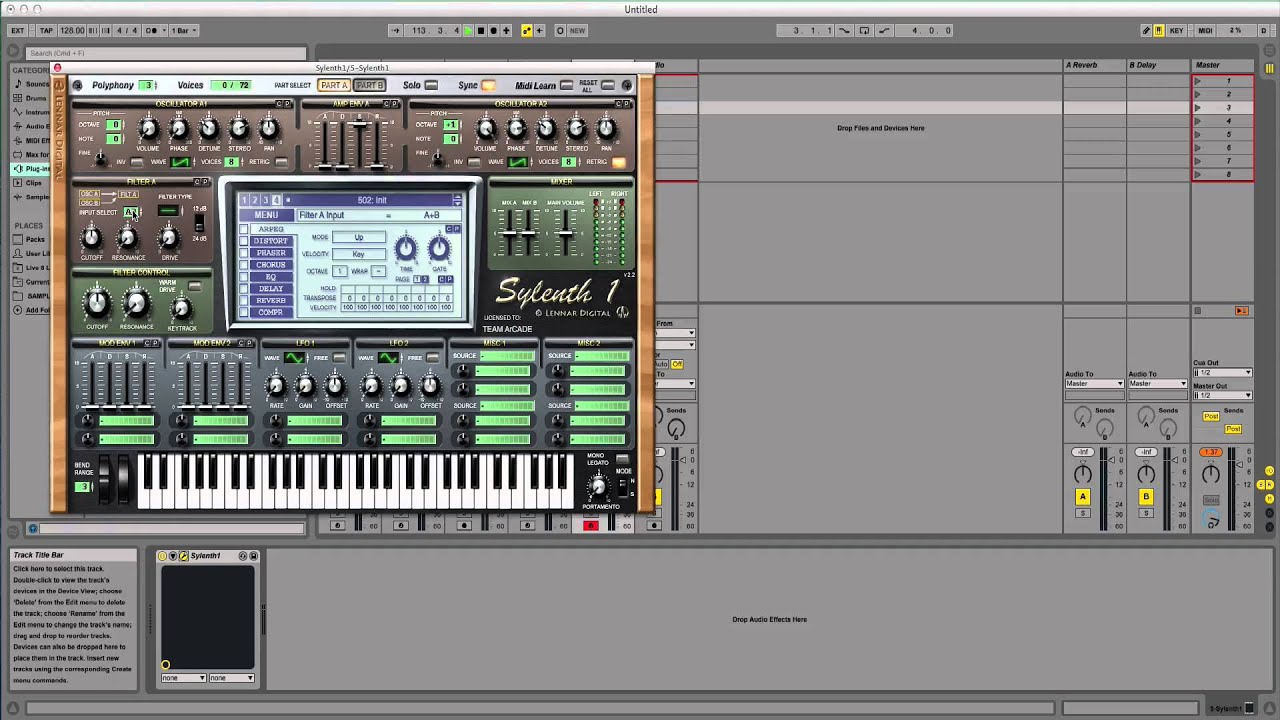Viewport: 1280px width, 720px height.
Task: Click the punch-in switch icon
Action: (x=843, y=30)
